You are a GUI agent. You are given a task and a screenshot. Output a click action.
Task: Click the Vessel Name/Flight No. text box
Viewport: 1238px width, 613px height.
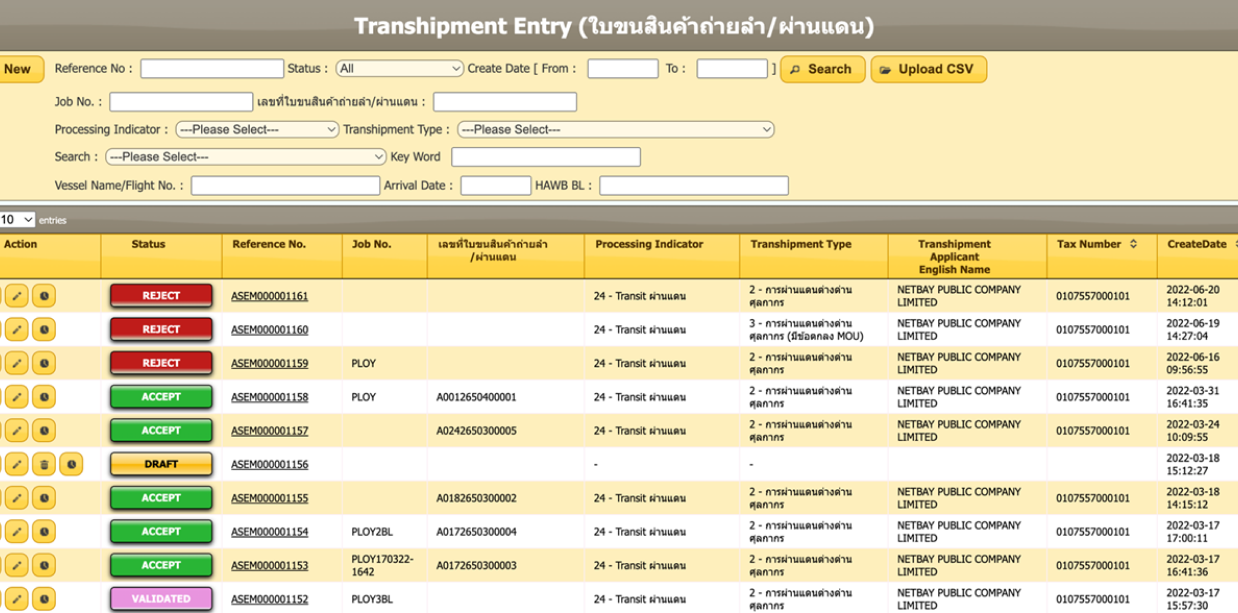(285, 186)
